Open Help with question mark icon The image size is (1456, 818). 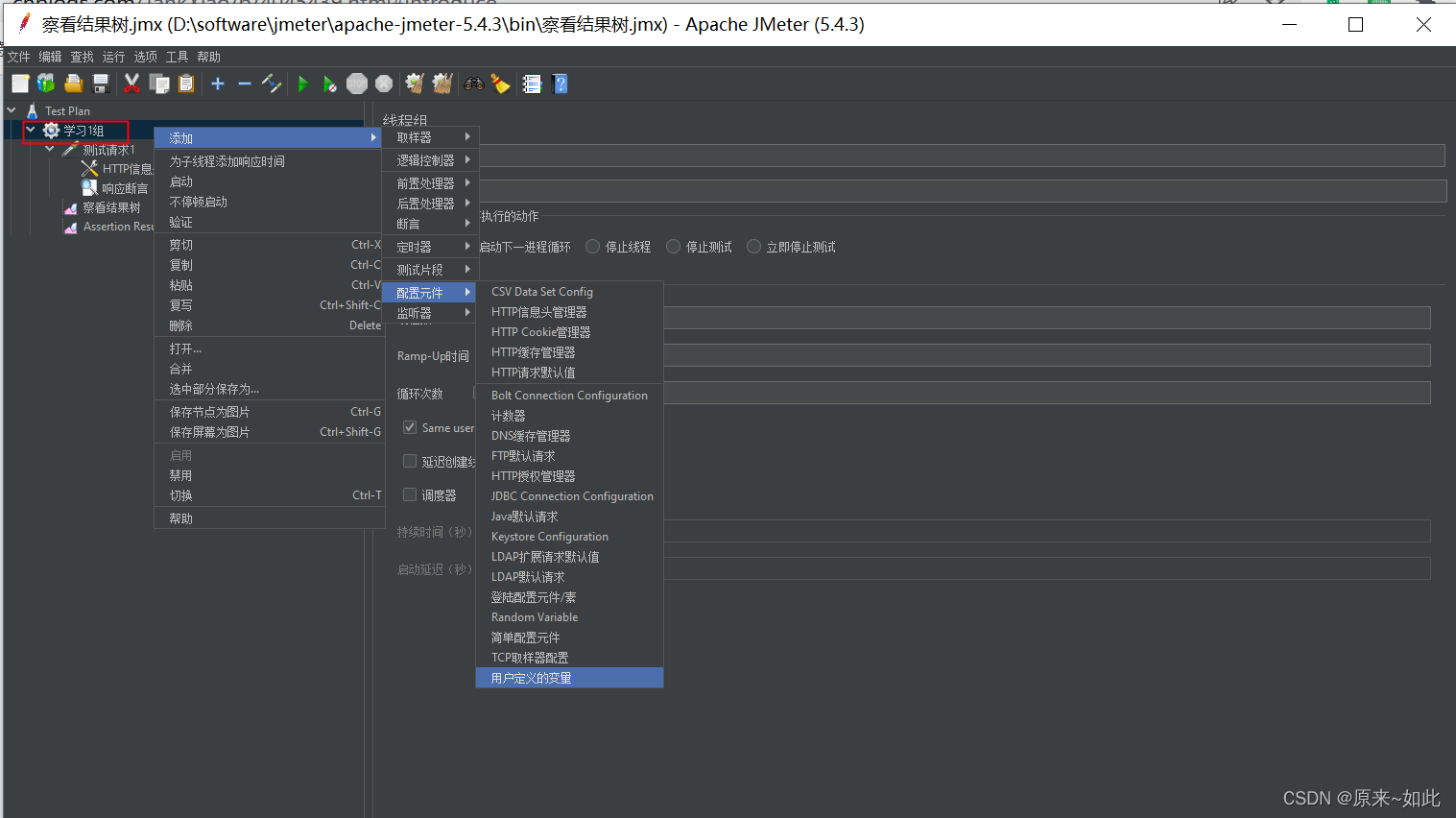tap(561, 84)
